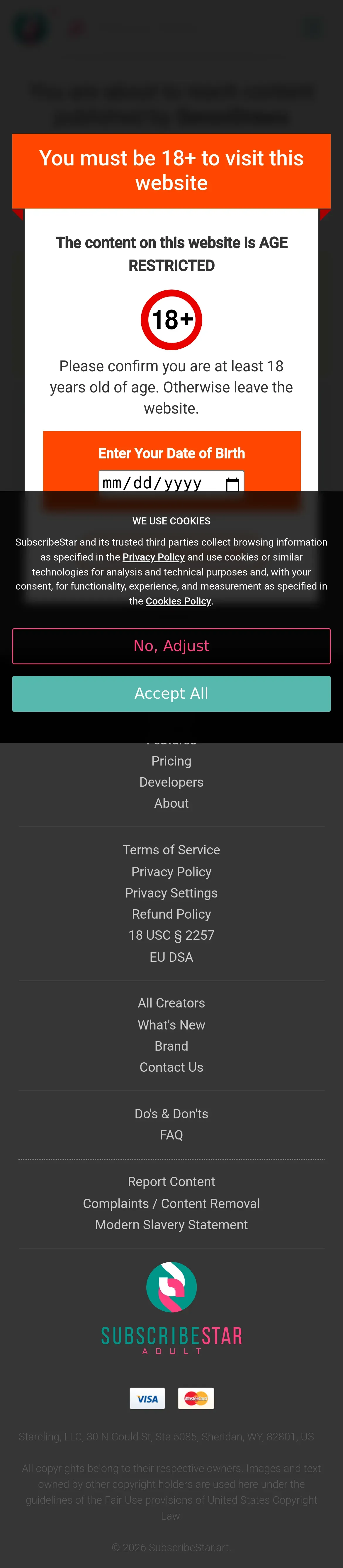The image size is (343, 1568).
Task: Open Report Content link
Action: pos(171,1181)
